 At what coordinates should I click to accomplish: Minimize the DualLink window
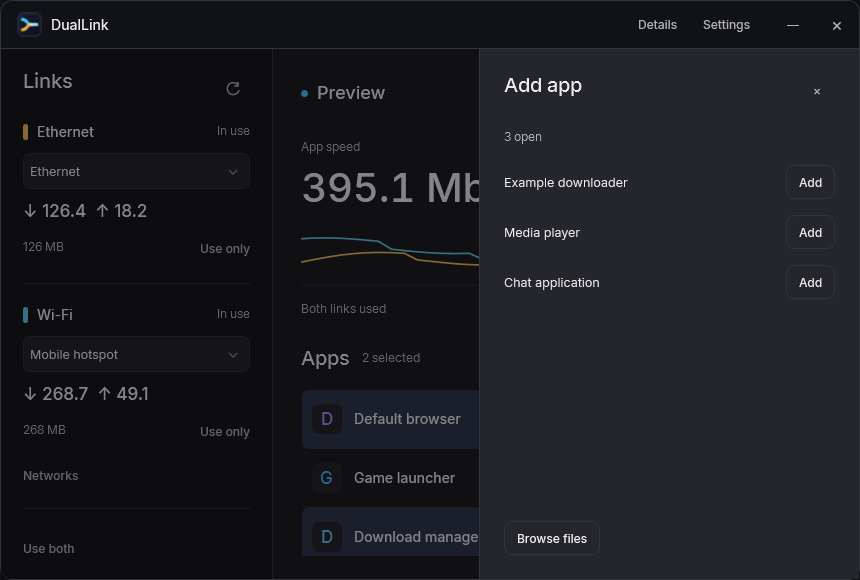pyautogui.click(x=793, y=25)
